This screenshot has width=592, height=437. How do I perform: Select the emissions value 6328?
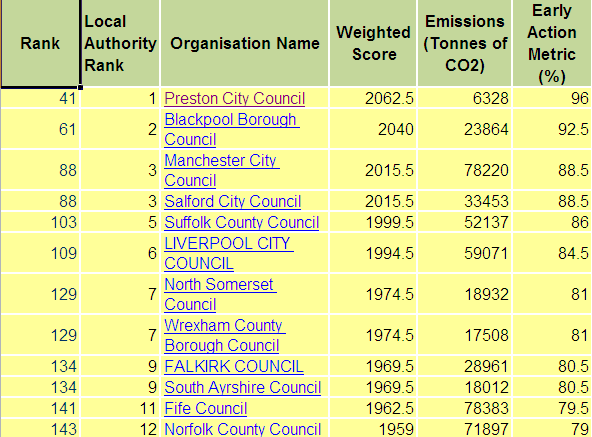tap(464, 99)
